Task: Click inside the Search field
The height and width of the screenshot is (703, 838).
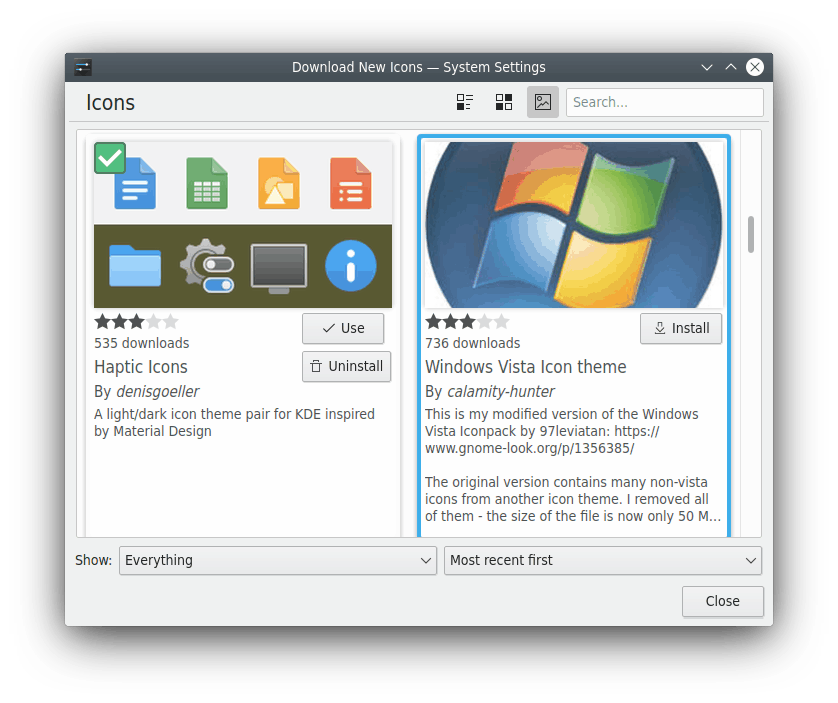Action: point(664,101)
